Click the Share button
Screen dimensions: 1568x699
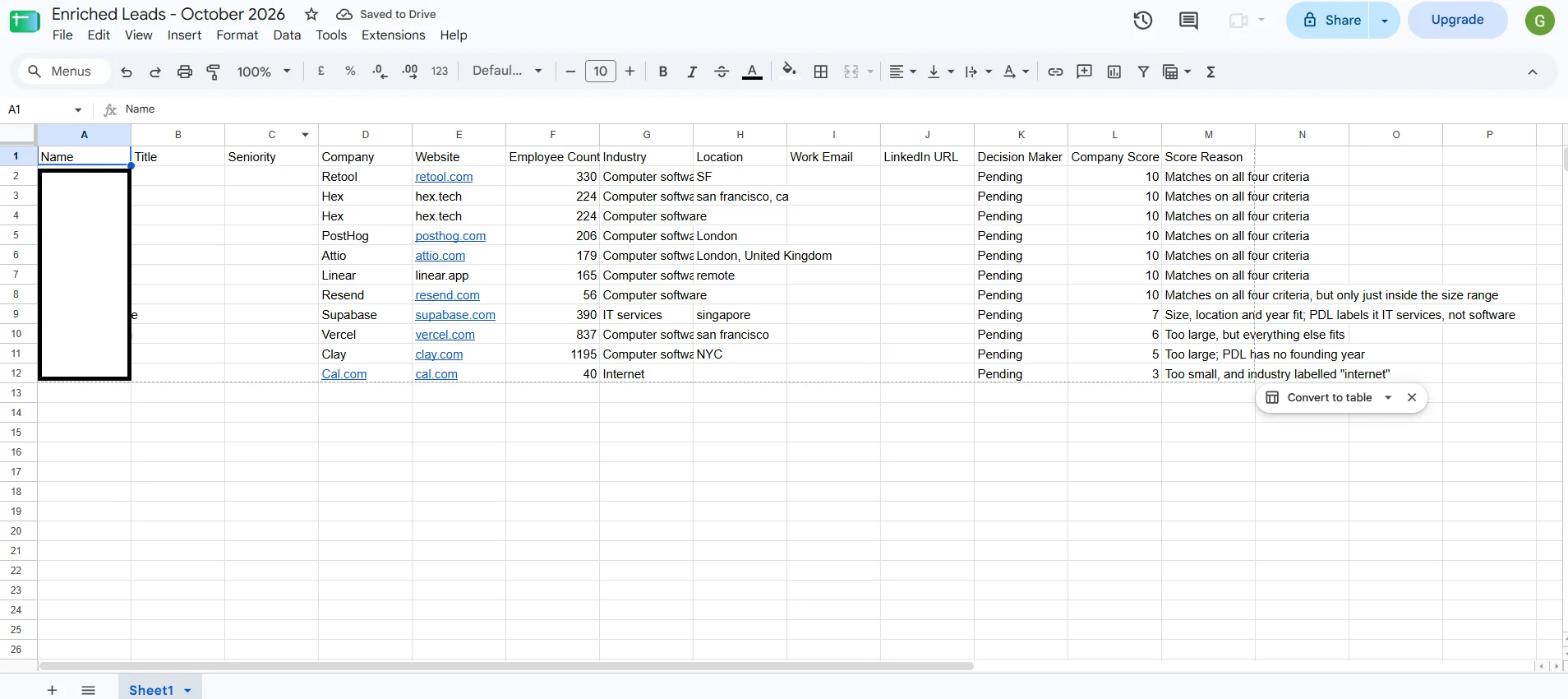point(1327,21)
